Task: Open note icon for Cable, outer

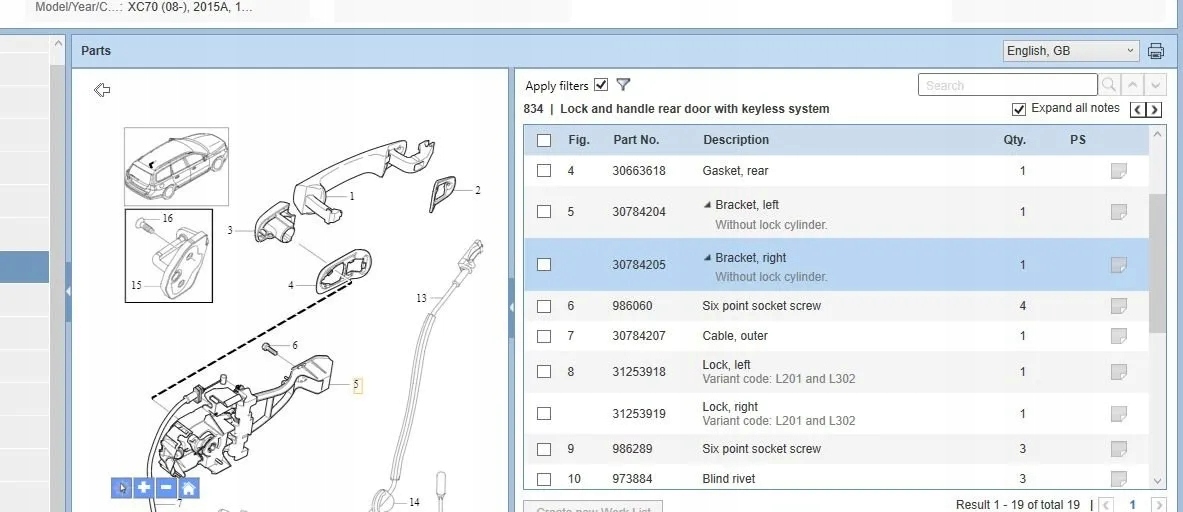Action: click(x=1119, y=336)
